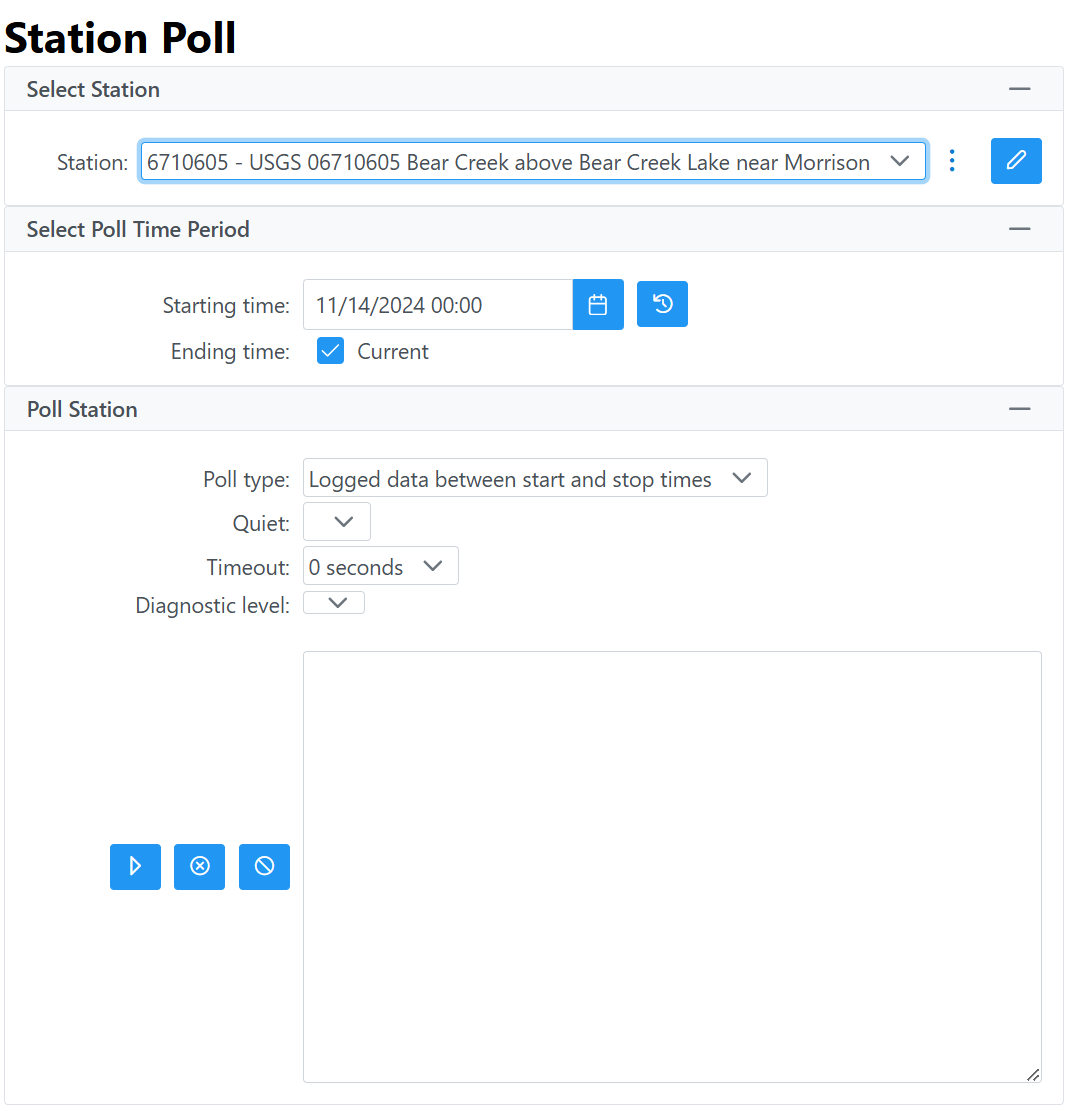Collapse the Poll Station panel
1071x1111 pixels.
[x=1019, y=410]
